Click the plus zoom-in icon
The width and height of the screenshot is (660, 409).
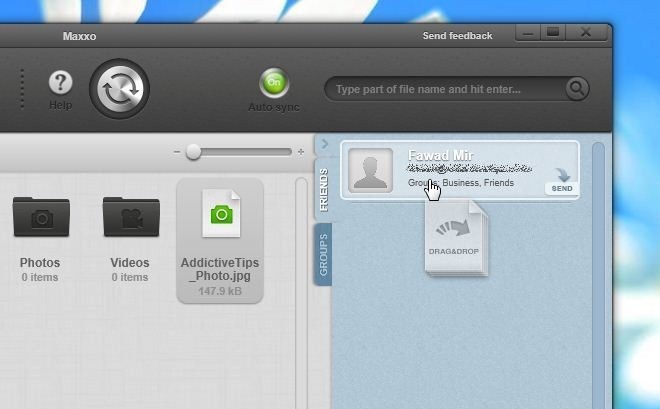click(301, 152)
